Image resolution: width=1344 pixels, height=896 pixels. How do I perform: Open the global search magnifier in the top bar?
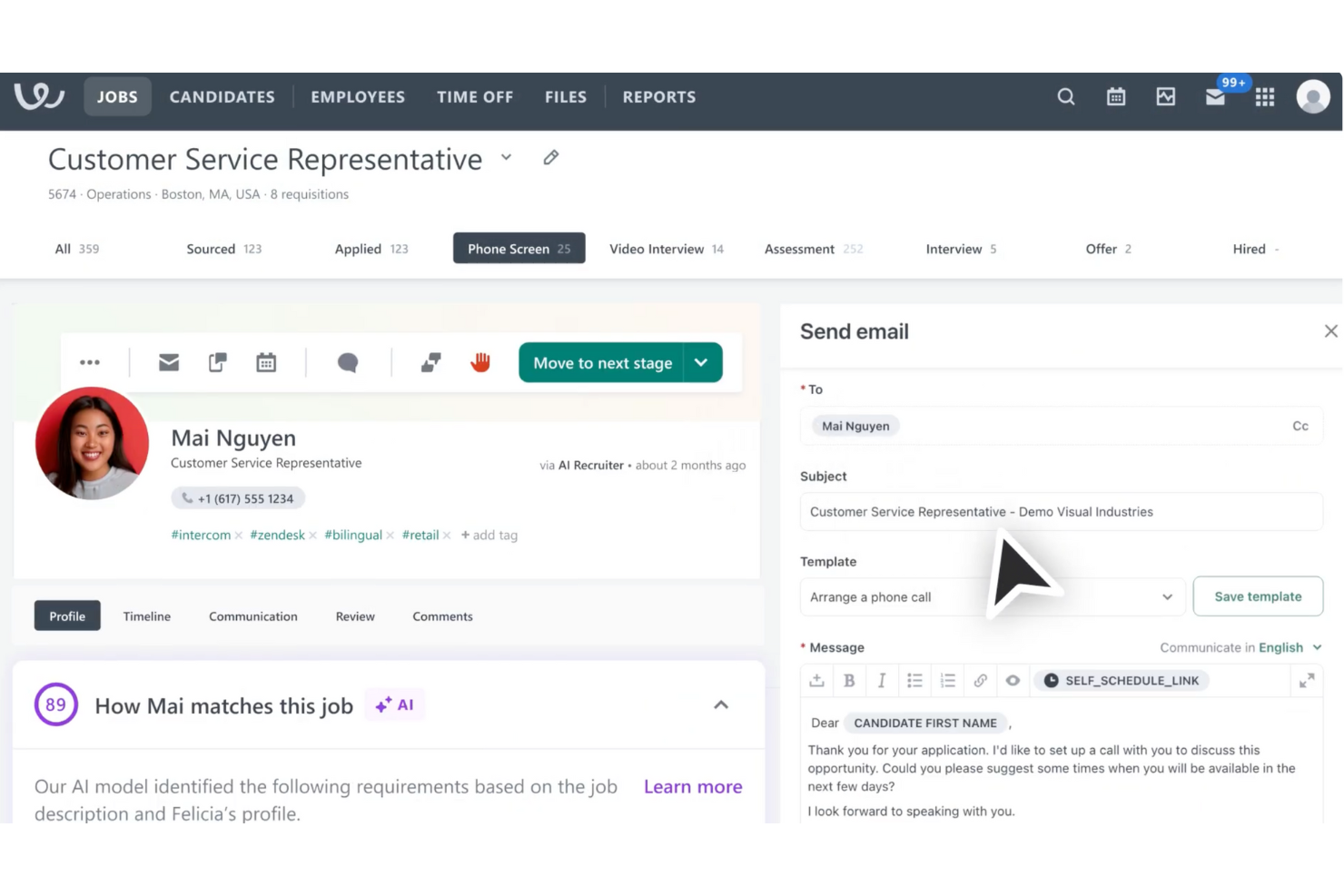point(1065,96)
